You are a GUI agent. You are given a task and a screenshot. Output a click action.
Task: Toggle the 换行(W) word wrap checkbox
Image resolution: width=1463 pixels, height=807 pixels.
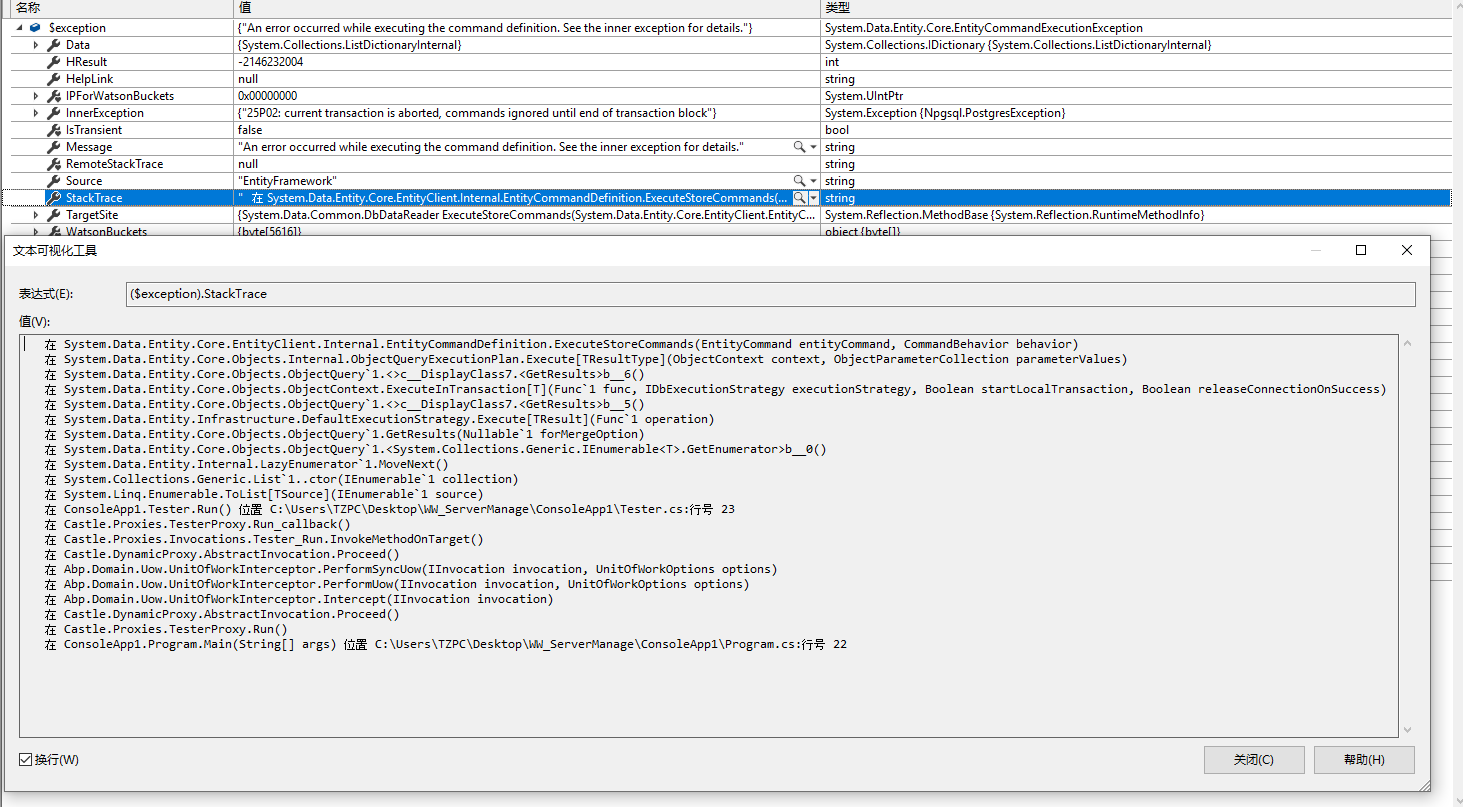tap(26, 760)
